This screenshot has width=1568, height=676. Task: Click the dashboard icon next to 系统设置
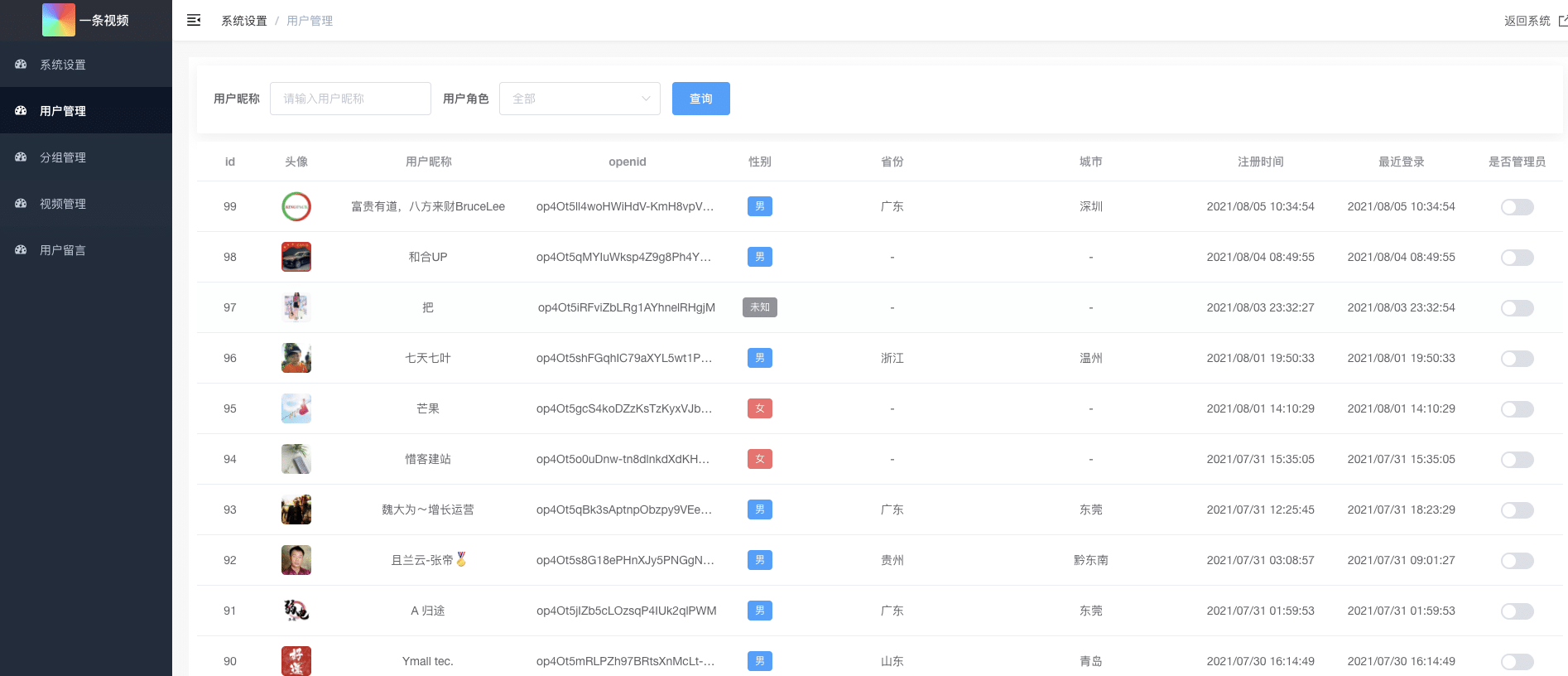(x=21, y=64)
